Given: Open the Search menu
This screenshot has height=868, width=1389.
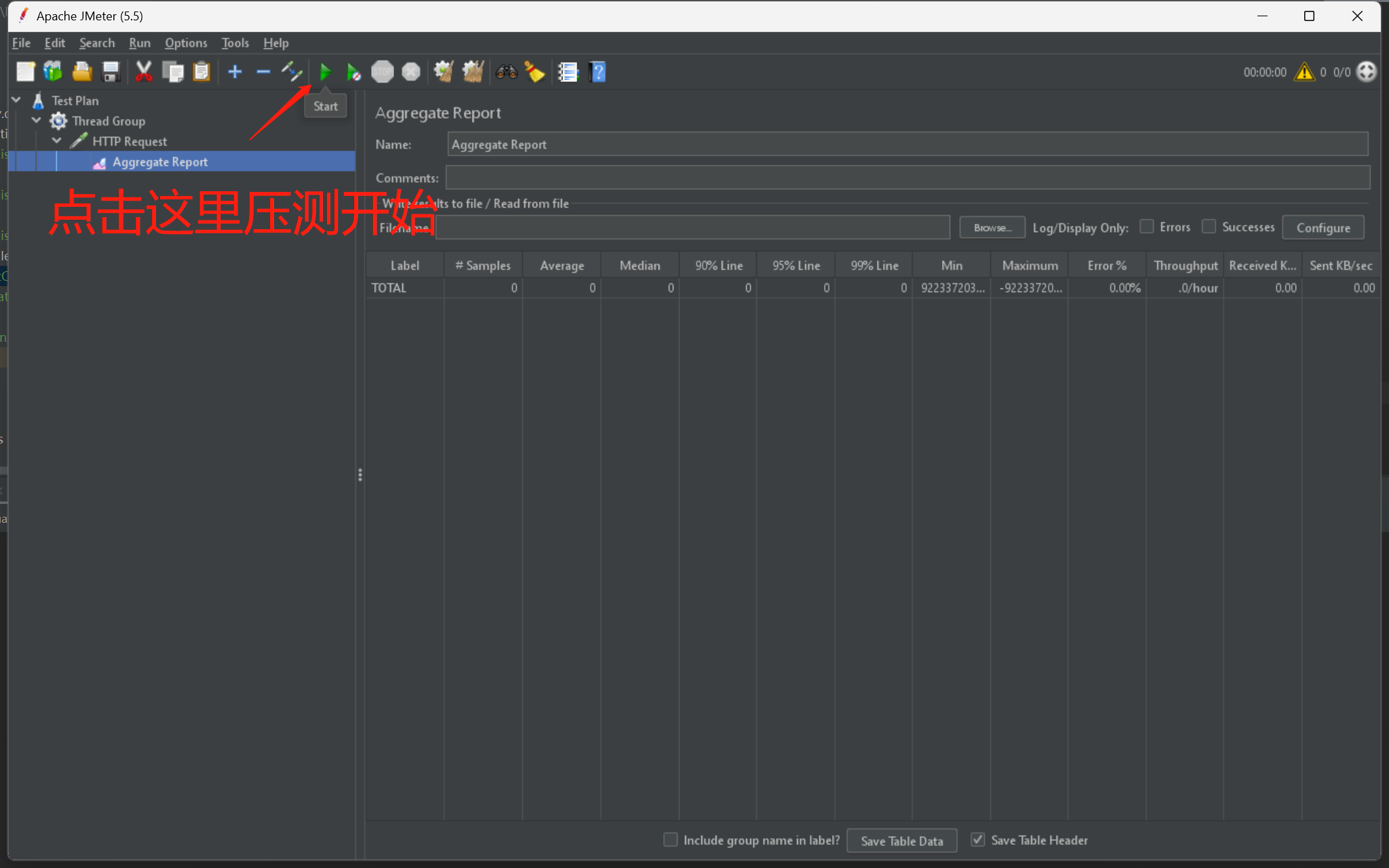Looking at the screenshot, I should point(97,43).
